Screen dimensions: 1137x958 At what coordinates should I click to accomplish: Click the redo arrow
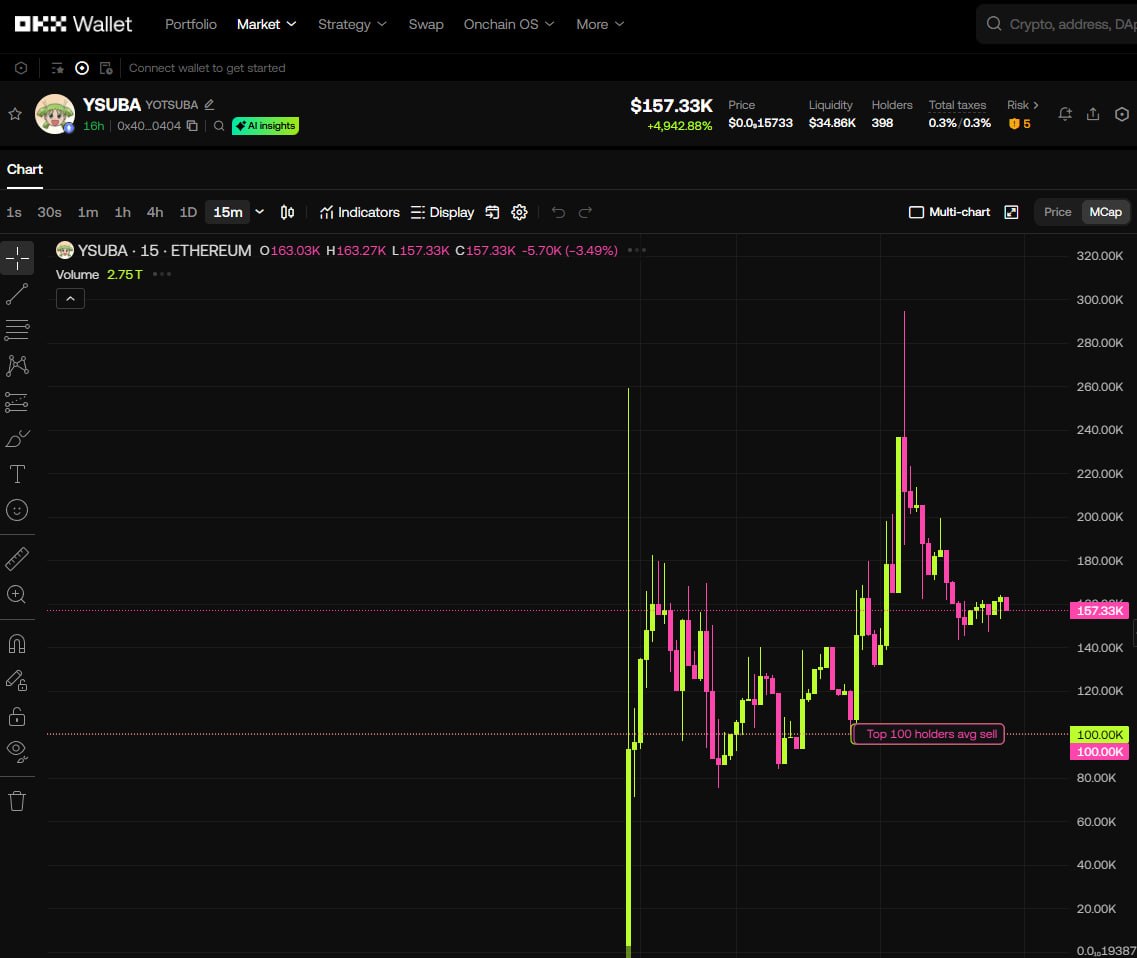pyautogui.click(x=586, y=212)
